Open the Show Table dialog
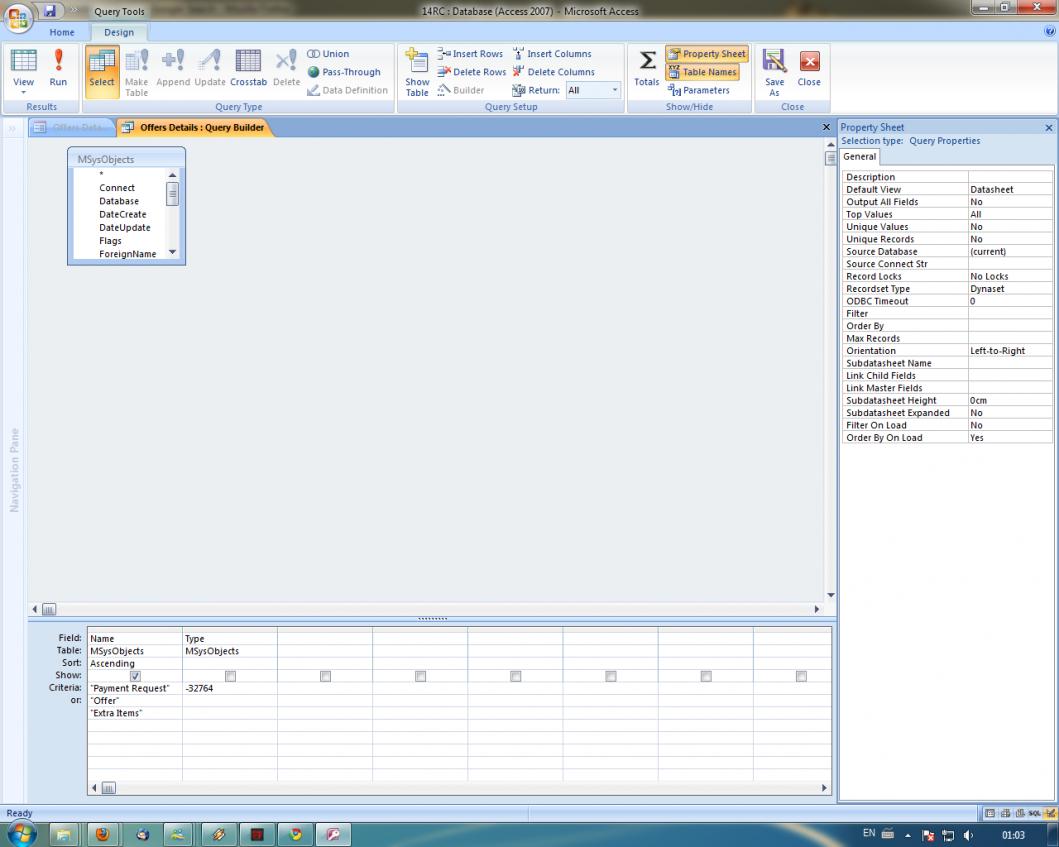Image resolution: width=1059 pixels, height=847 pixels. (x=417, y=72)
